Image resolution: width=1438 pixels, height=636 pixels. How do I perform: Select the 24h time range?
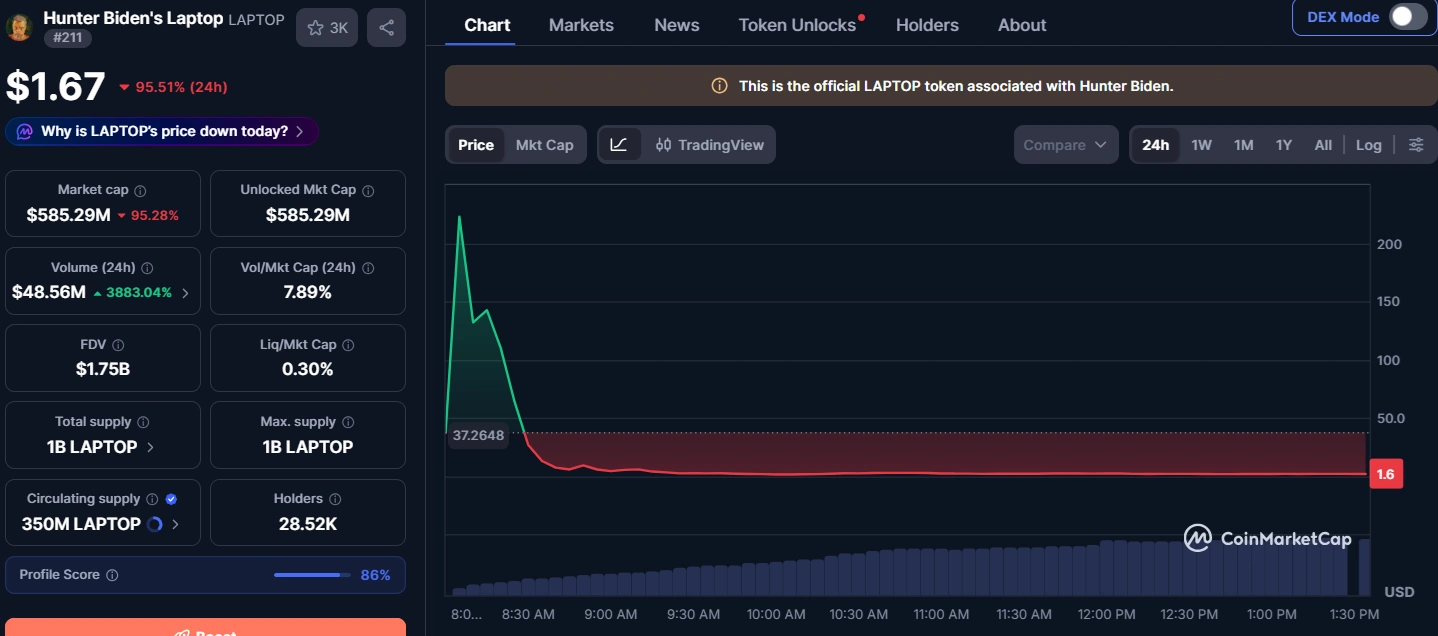tap(1155, 145)
